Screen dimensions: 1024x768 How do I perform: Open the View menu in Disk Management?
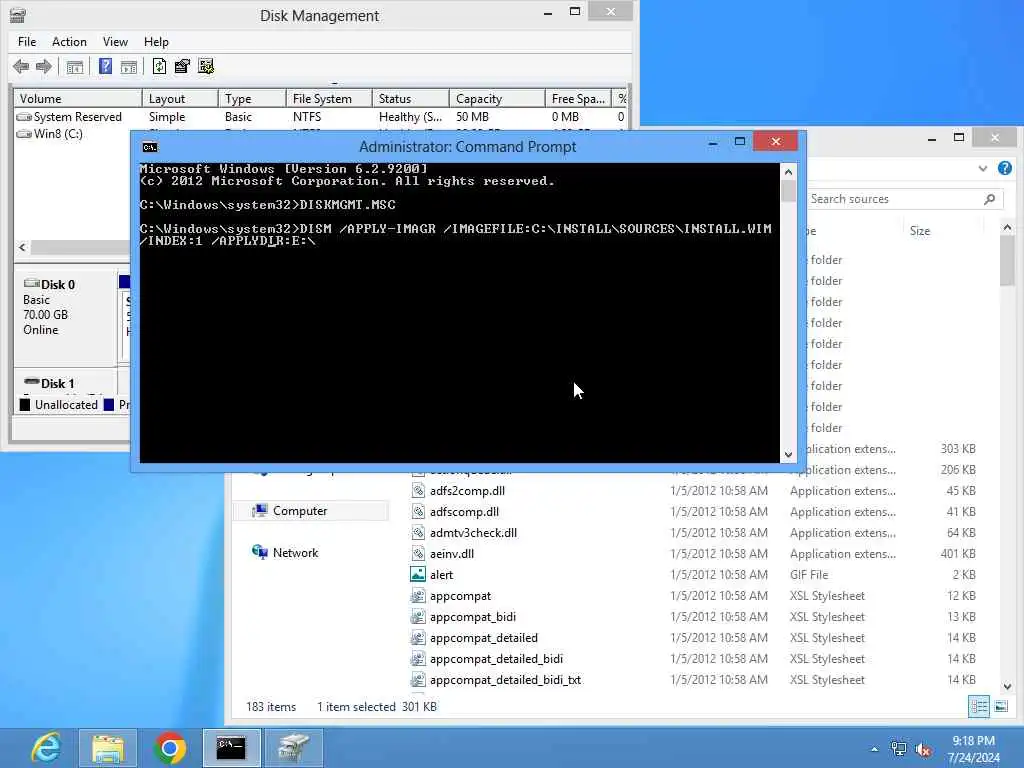coord(115,42)
